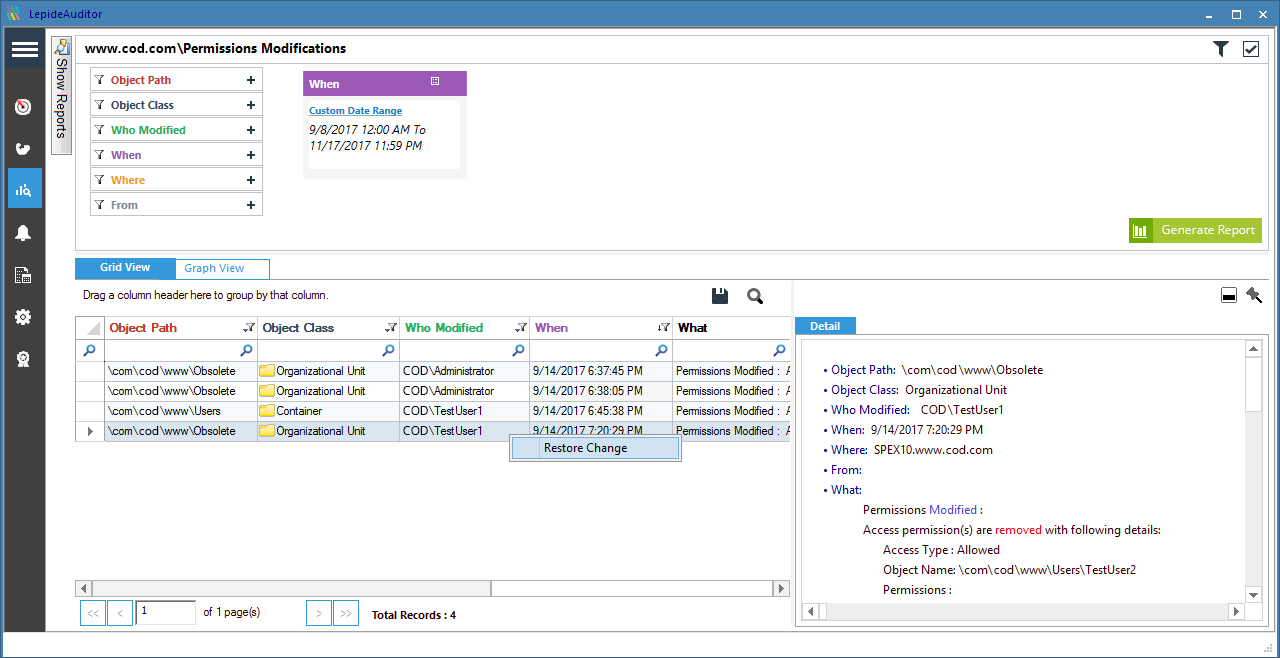The height and width of the screenshot is (658, 1280).
Task: Go to the next page of results
Action: coord(318,613)
